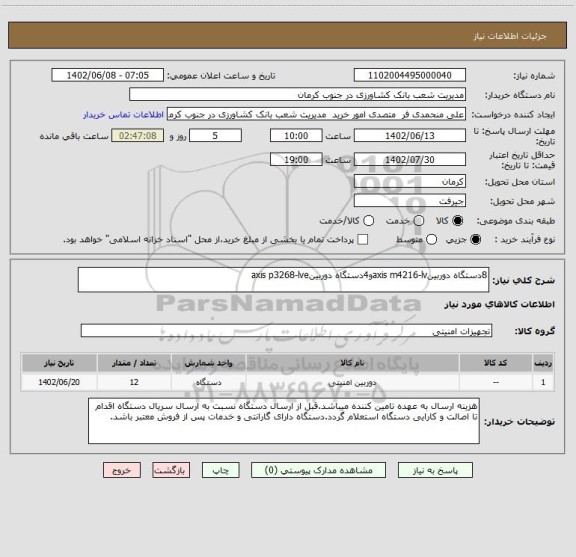Click the بازگشت back button
Viewport: 576px width, 557px height.
pos(171,470)
